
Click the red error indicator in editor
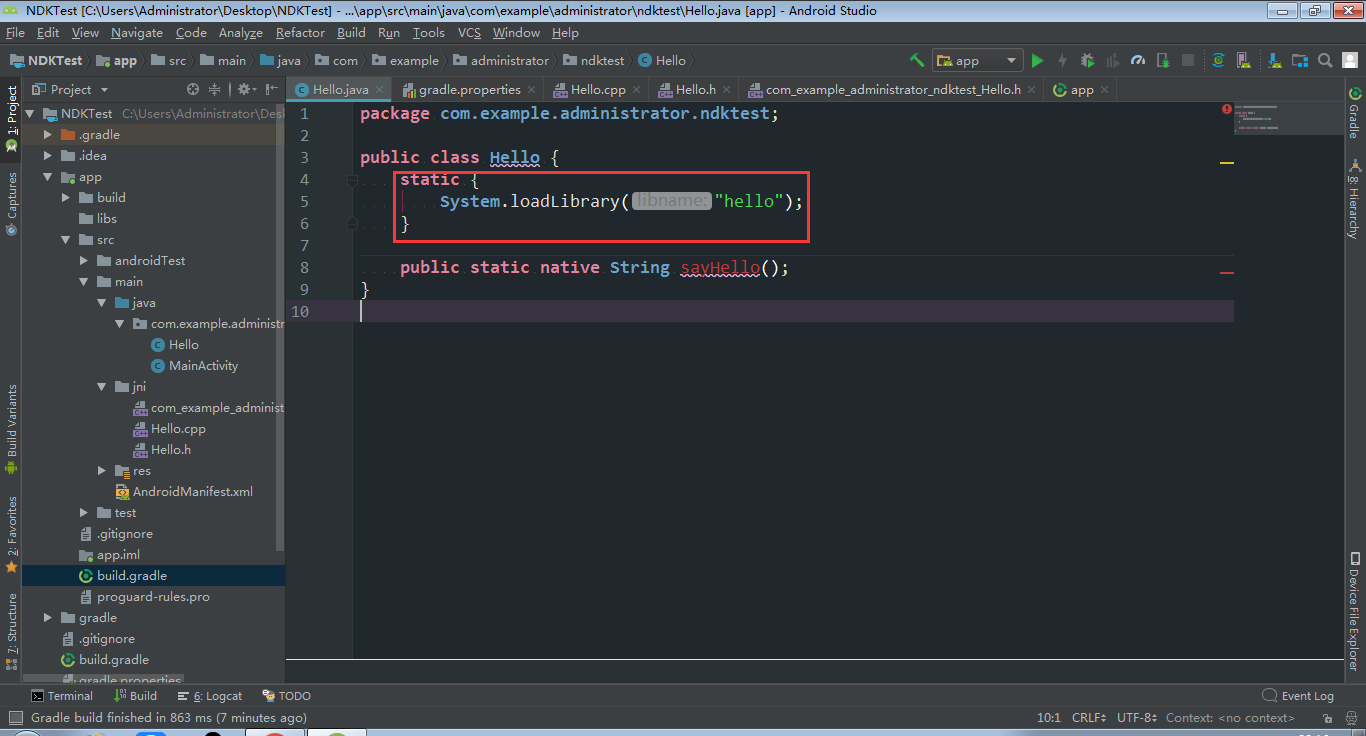tap(1227, 108)
